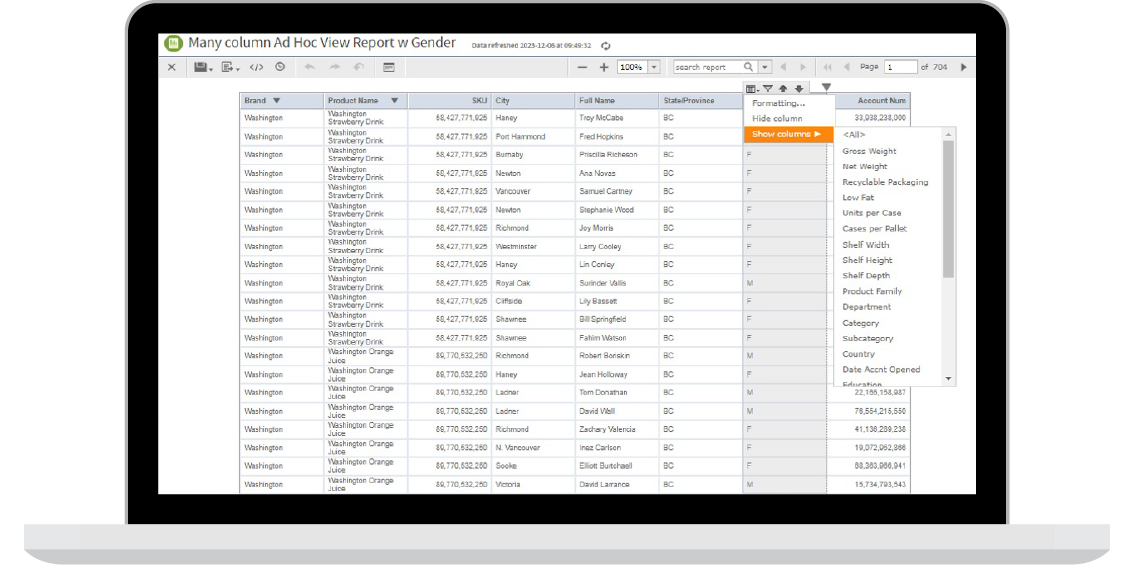Click the filter arrow above Account Num column
The height and width of the screenshot is (565, 1125).
(x=827, y=87)
